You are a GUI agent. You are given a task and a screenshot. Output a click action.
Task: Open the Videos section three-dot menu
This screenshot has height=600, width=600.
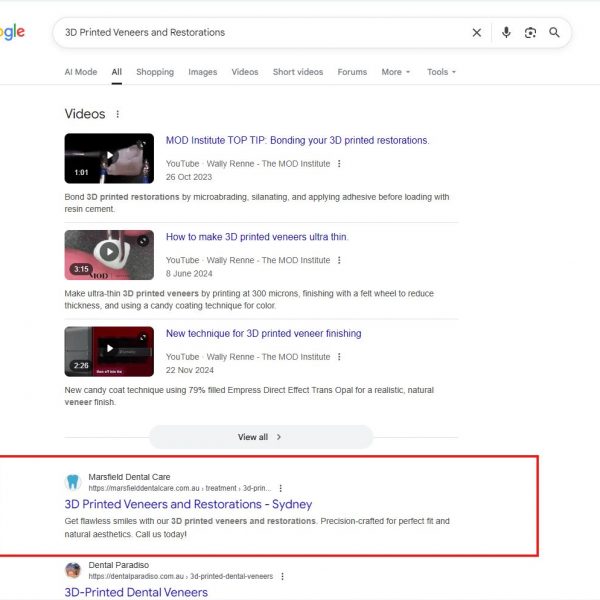tap(117, 114)
